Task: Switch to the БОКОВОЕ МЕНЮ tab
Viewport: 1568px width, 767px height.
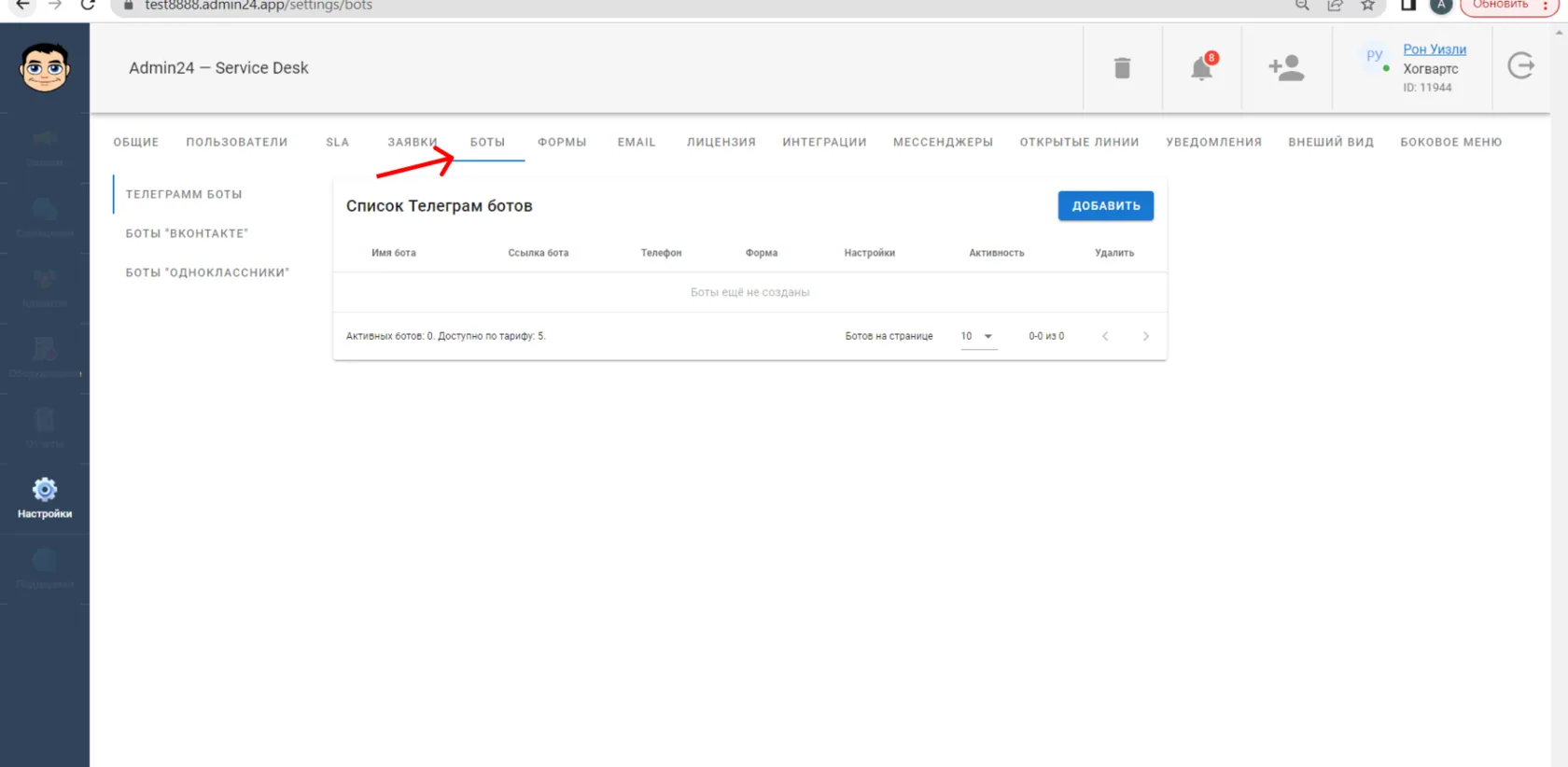Action: (x=1450, y=142)
